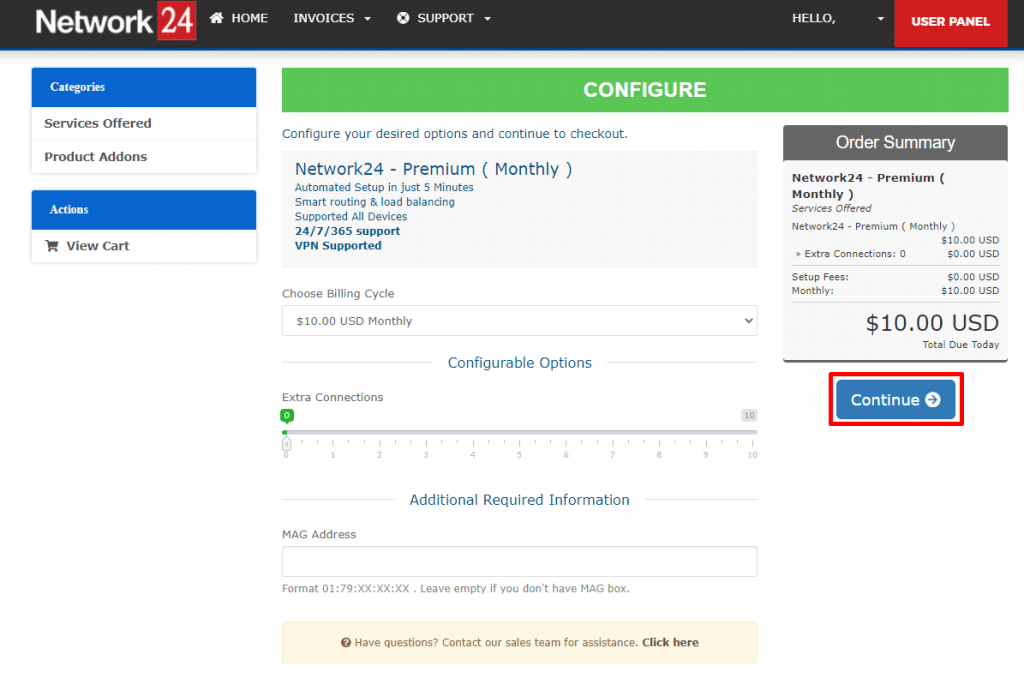Click 'Supported All Devices' text

[x=351, y=217]
